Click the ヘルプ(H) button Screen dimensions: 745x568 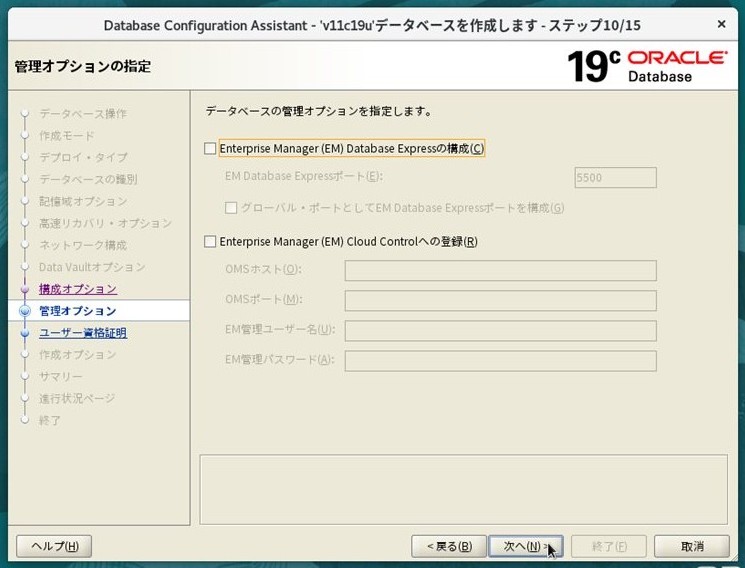pos(54,546)
